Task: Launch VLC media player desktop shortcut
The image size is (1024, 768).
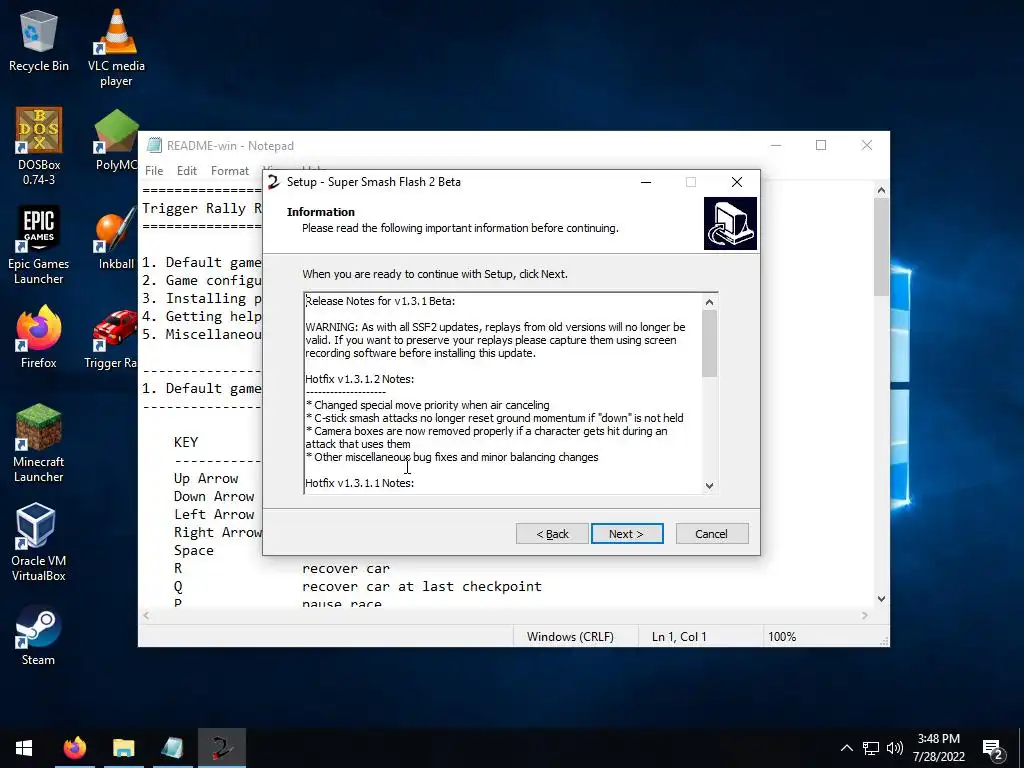Action: tap(116, 48)
